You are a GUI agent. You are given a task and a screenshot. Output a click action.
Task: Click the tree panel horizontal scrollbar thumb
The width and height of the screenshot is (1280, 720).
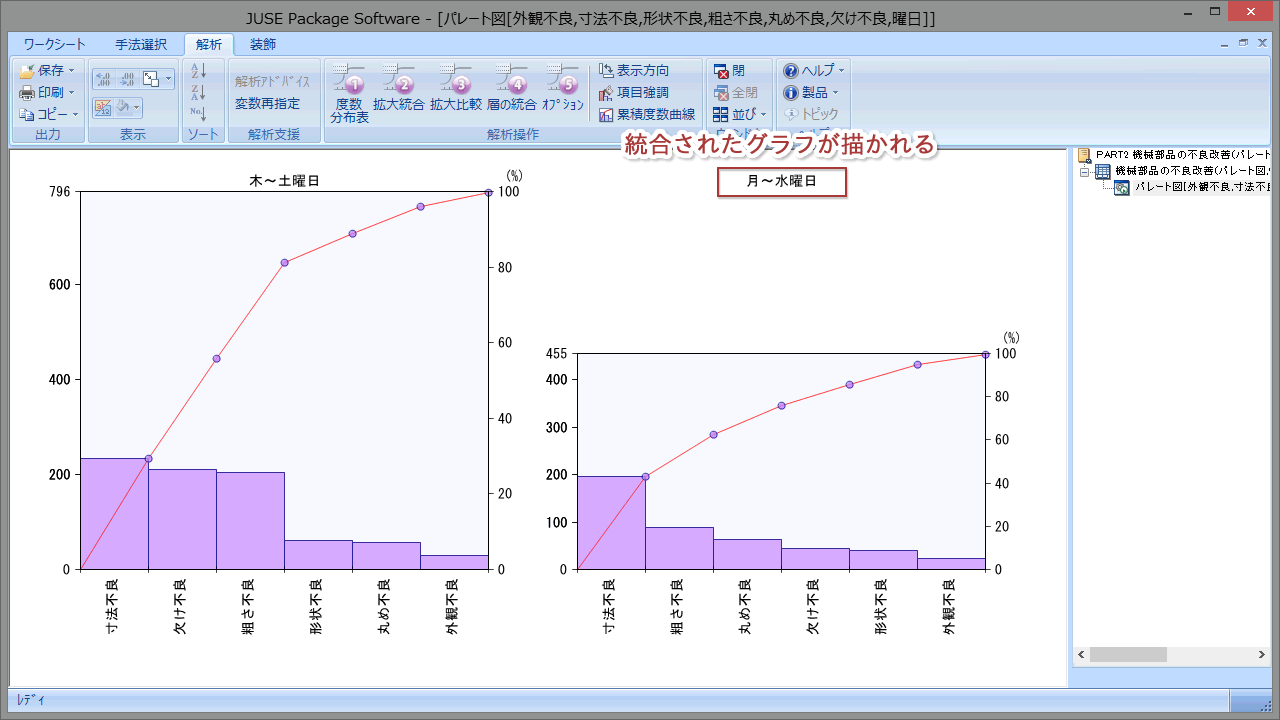point(1128,654)
